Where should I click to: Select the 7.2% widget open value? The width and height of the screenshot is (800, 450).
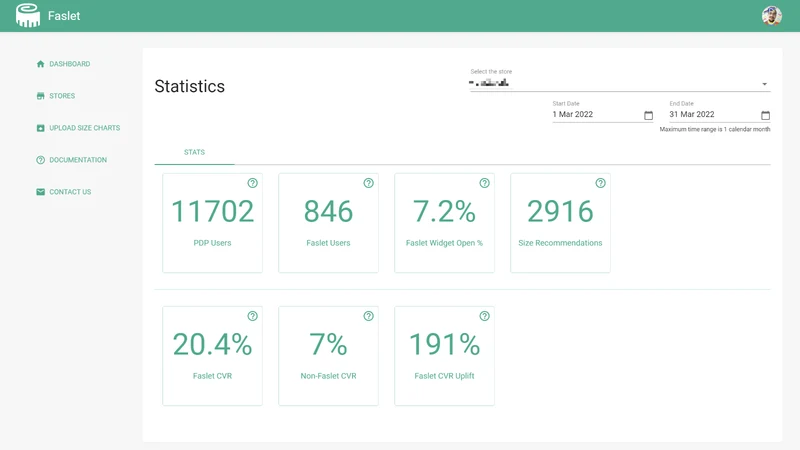444,212
